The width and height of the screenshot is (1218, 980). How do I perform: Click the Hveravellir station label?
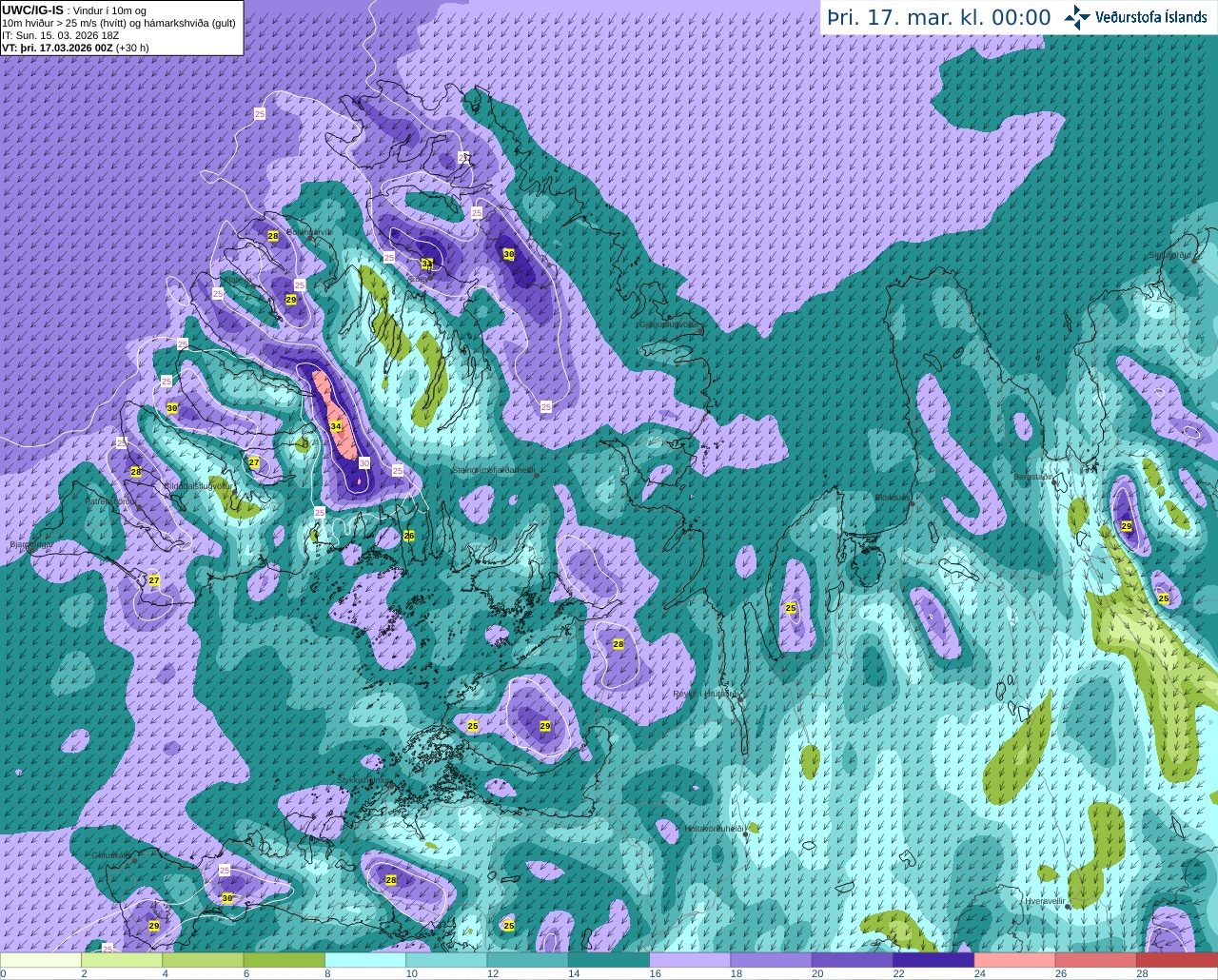click(x=1045, y=900)
